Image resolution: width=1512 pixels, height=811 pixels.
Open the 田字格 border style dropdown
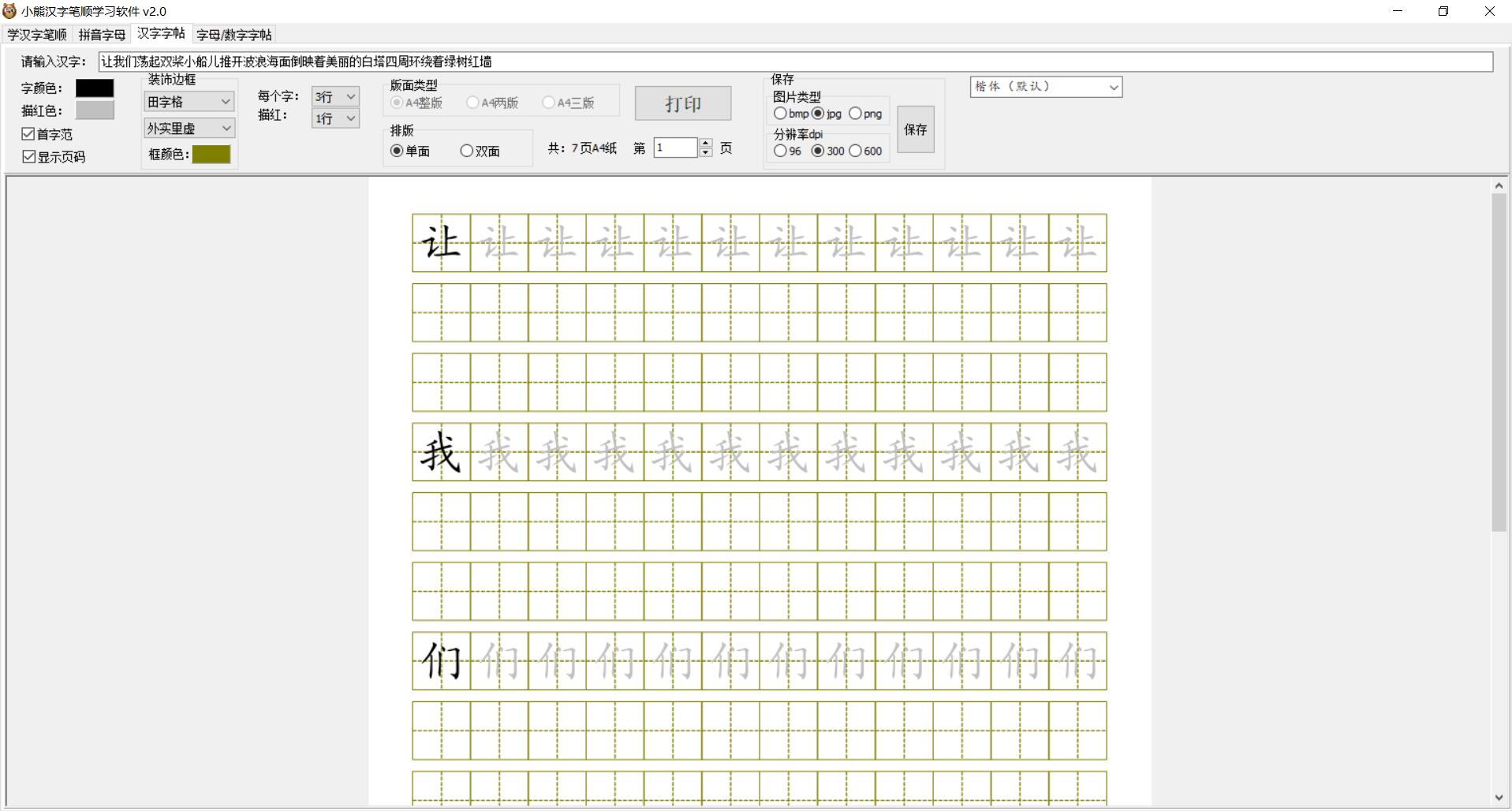(189, 102)
